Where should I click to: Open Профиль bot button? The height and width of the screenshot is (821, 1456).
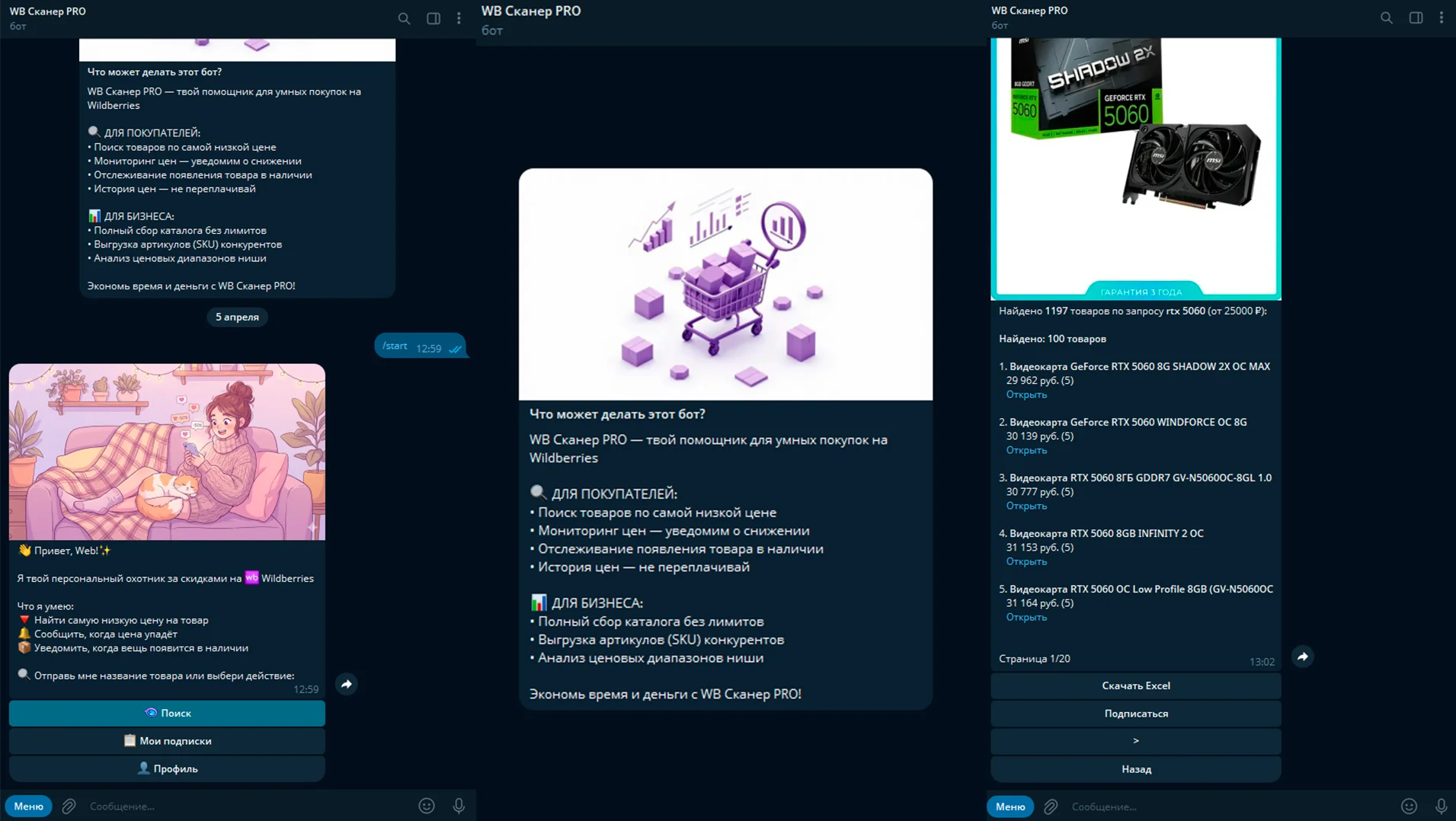click(x=167, y=768)
